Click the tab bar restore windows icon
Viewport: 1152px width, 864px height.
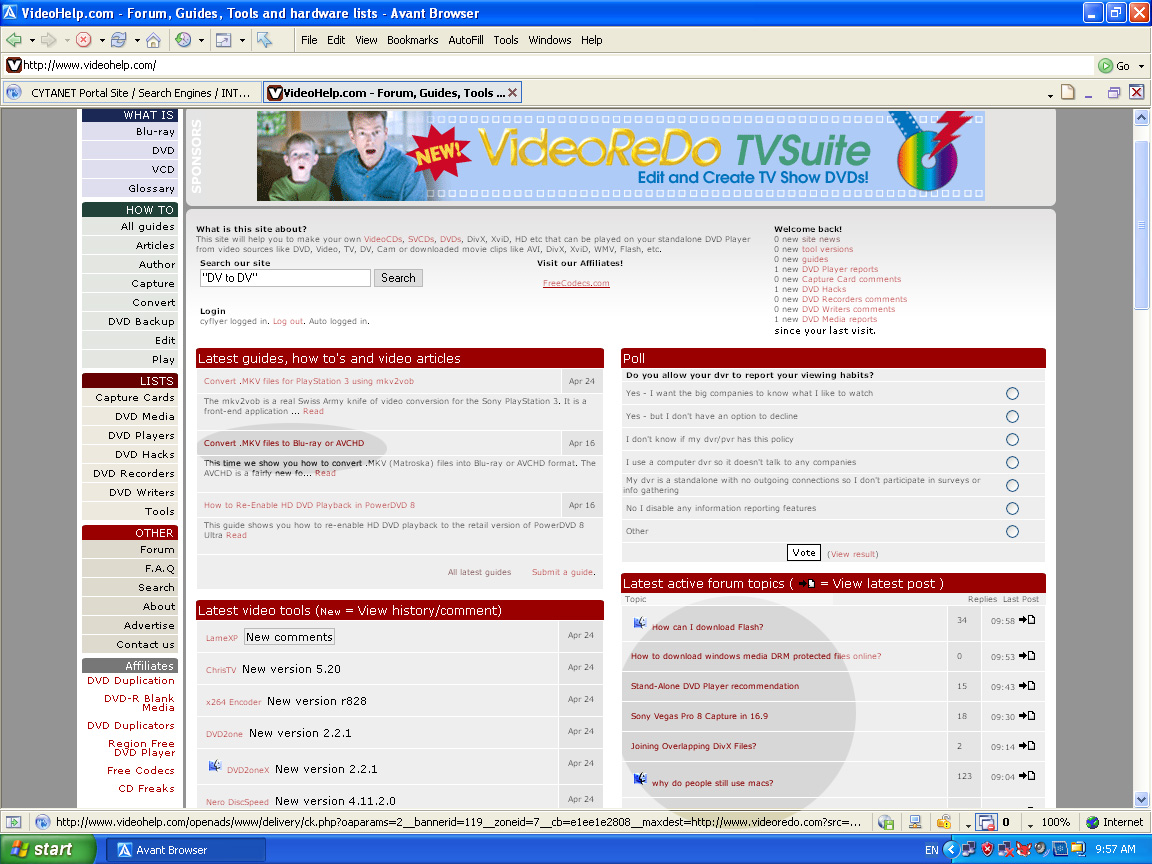[x=1114, y=93]
